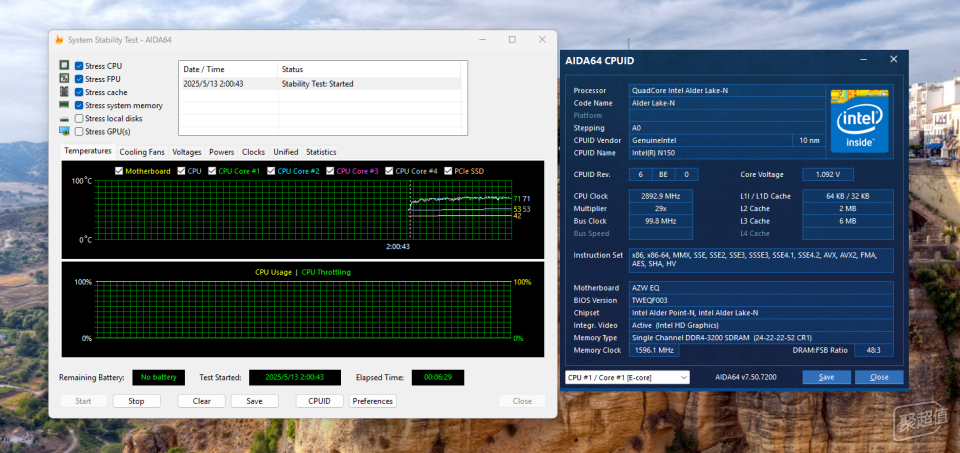Switch to the Voltages tab

187,152
